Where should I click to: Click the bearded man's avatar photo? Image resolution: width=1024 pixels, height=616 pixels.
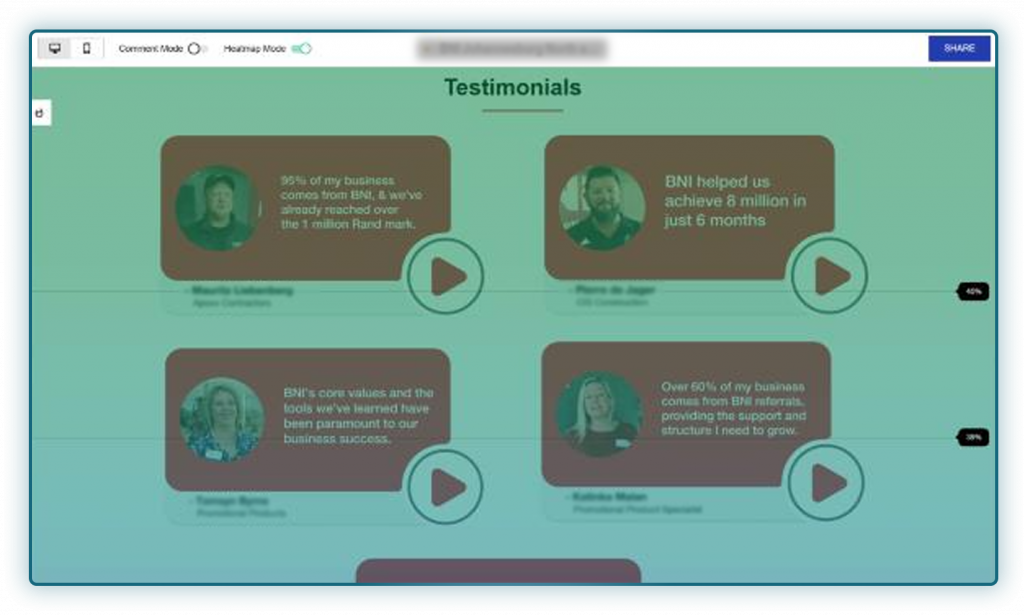(602, 208)
